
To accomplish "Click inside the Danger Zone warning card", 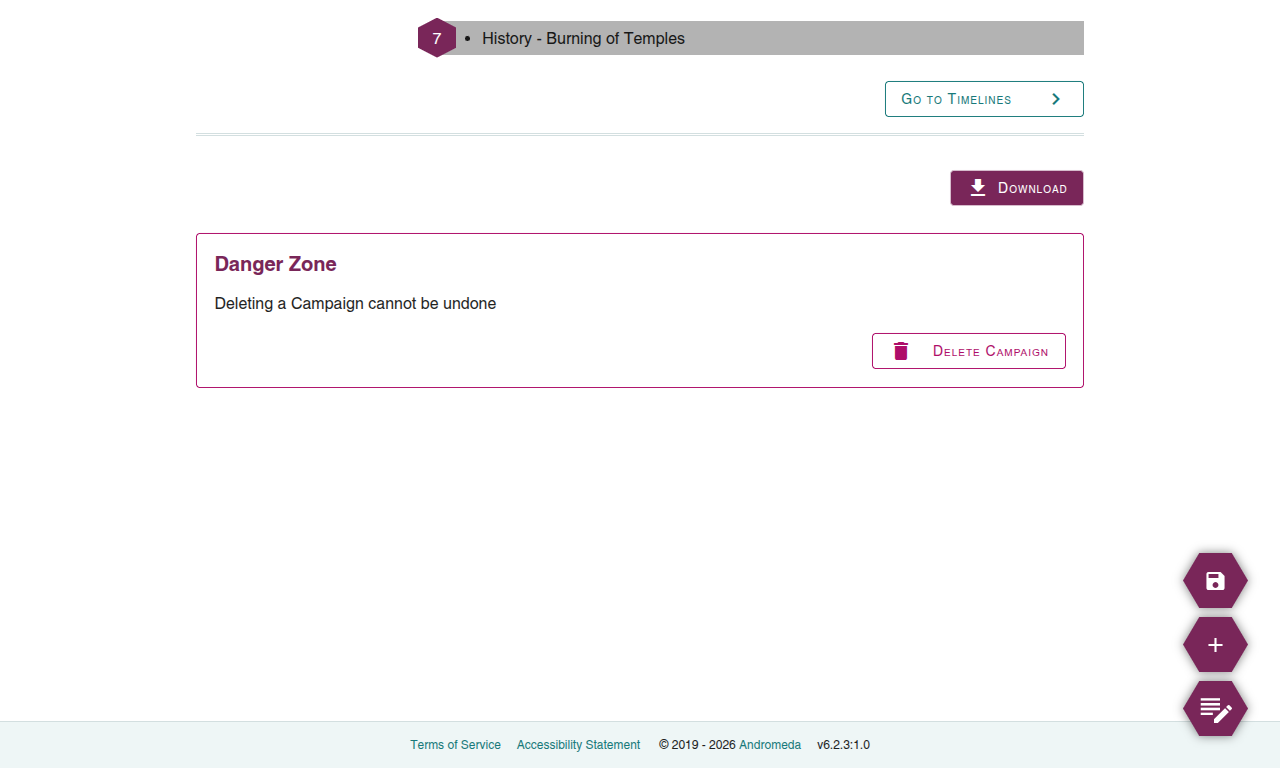I will pyautogui.click(x=640, y=310).
